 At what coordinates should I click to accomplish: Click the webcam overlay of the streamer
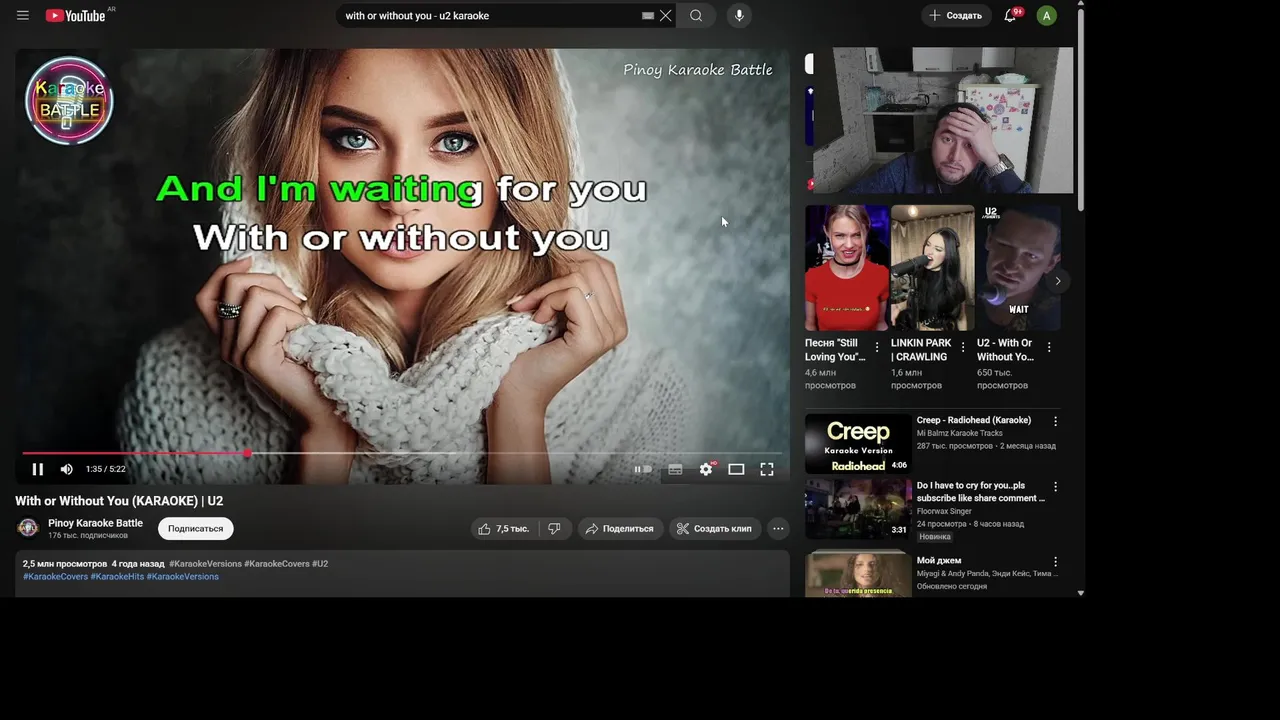pos(943,120)
